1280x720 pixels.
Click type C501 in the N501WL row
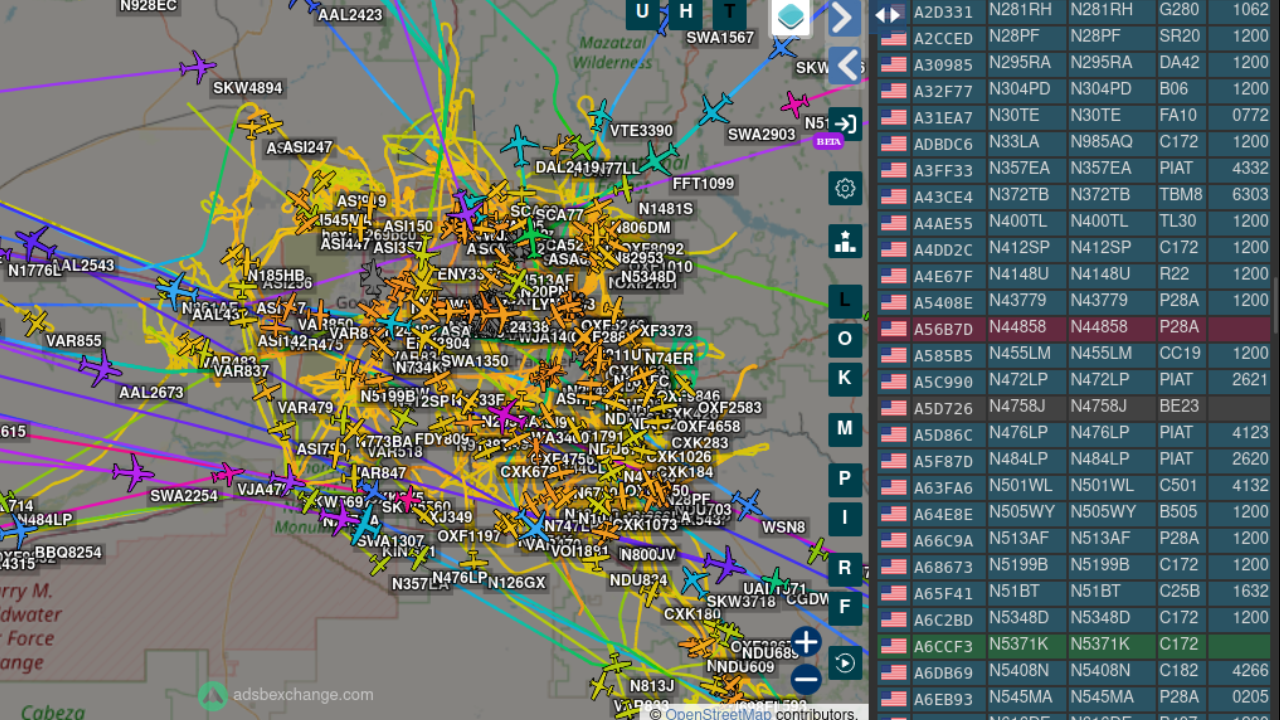1179,487
